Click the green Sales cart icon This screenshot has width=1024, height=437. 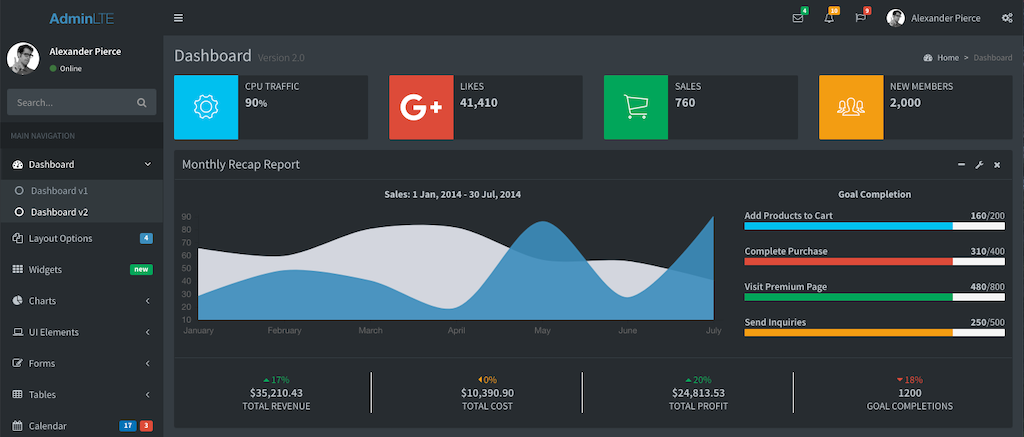click(636, 106)
